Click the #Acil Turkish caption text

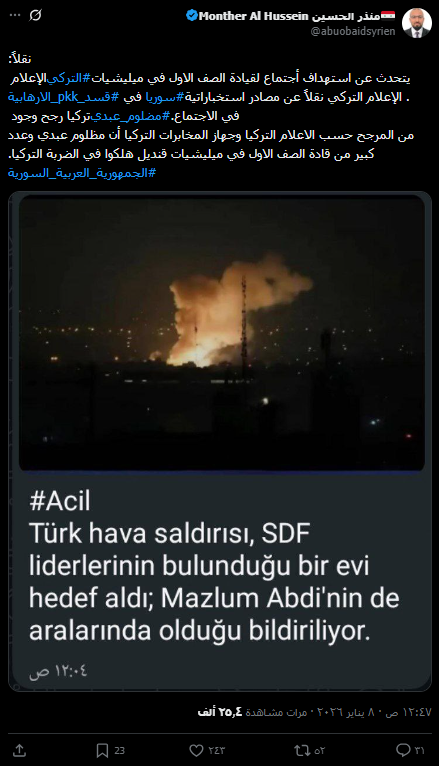click(214, 567)
